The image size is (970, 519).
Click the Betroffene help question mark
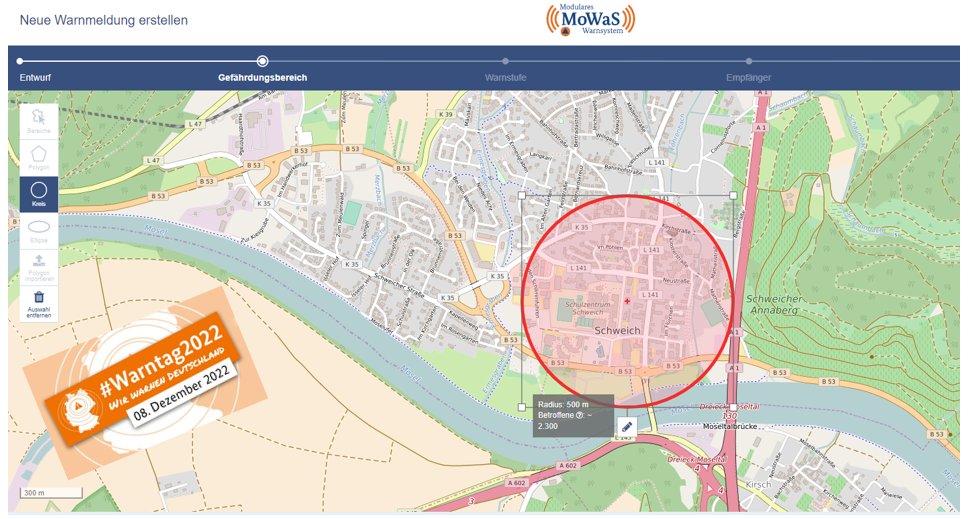580,416
